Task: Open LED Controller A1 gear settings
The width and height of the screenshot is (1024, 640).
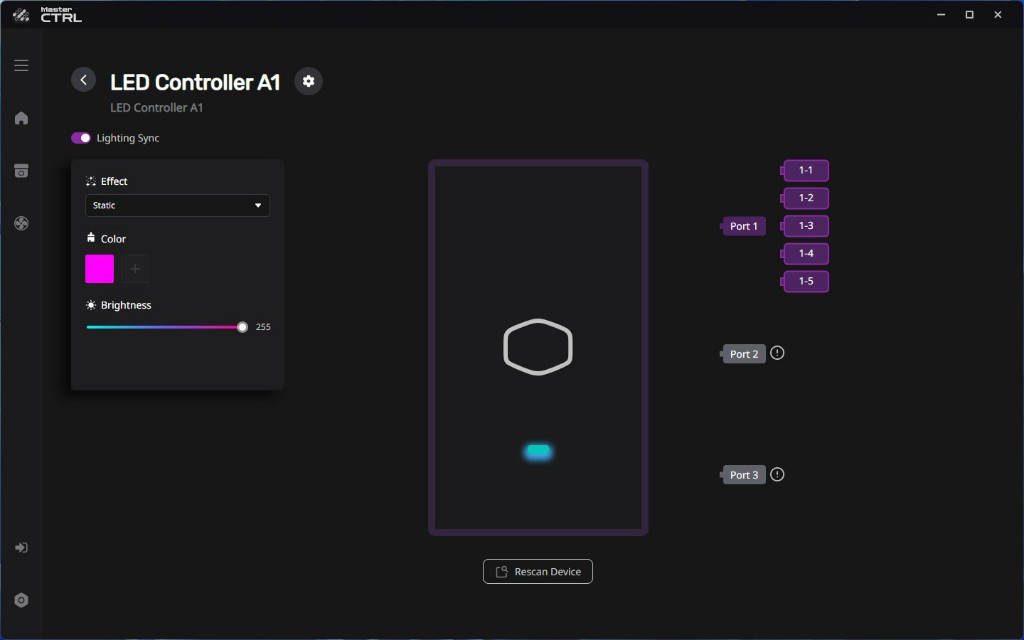Action: (308, 81)
